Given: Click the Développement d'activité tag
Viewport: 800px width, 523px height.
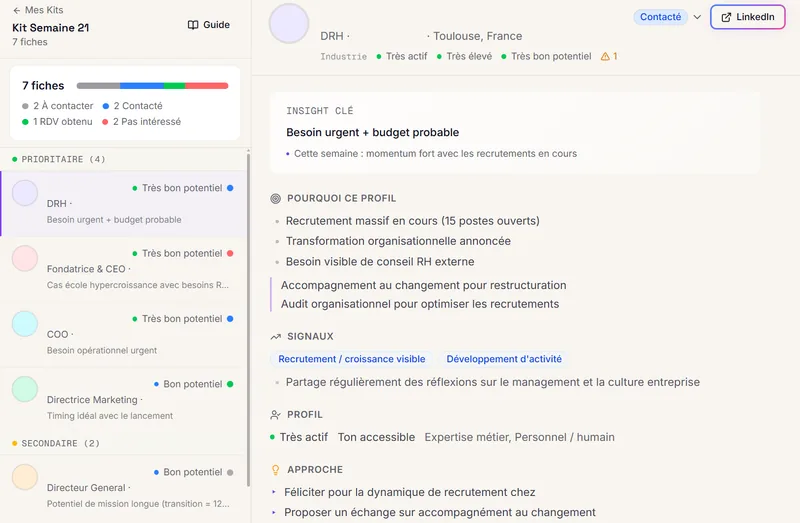Looking at the screenshot, I should tap(504, 359).
